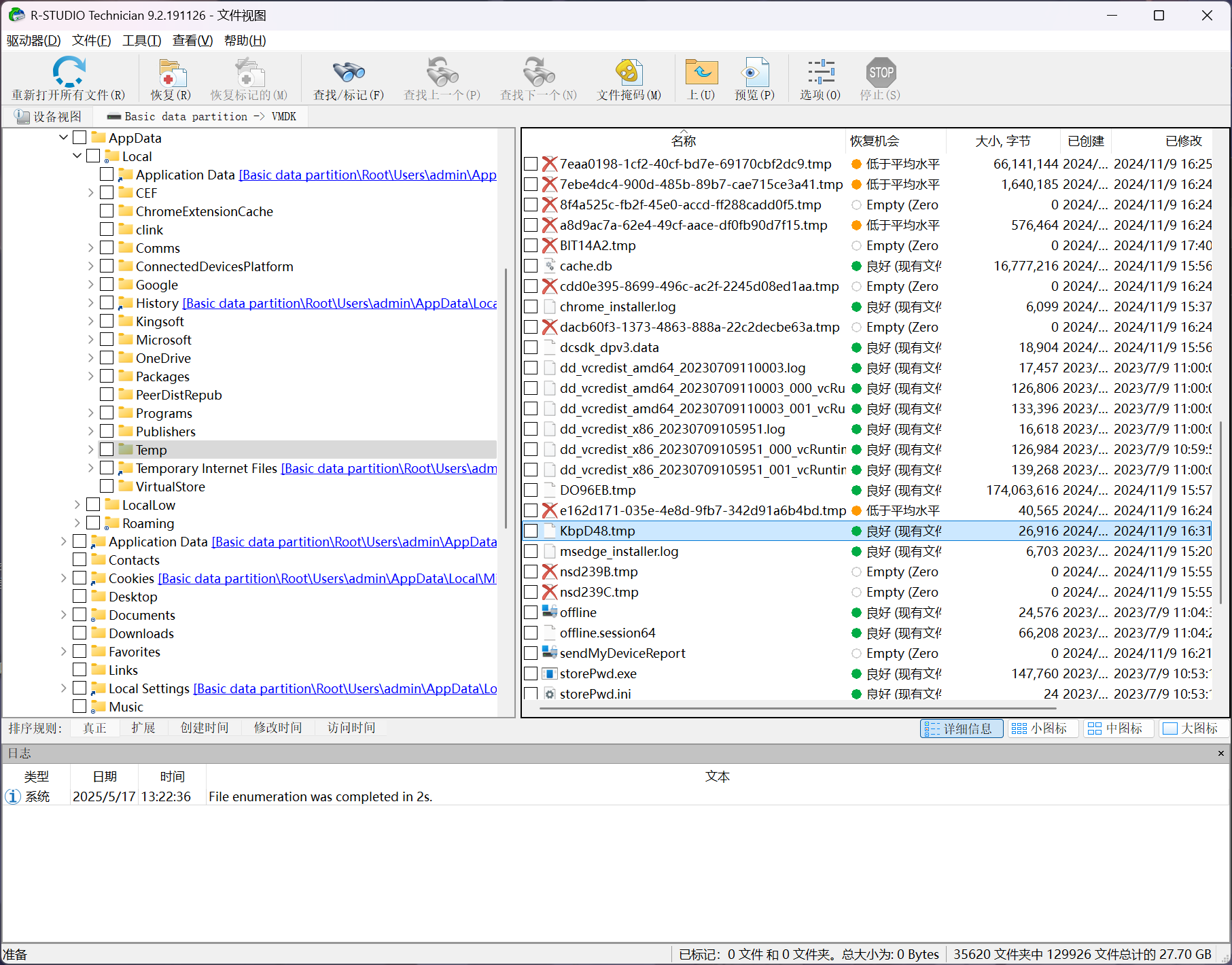This screenshot has height=965, width=1232.
Task: Sort by Extension (扩展) rule
Action: 143,728
